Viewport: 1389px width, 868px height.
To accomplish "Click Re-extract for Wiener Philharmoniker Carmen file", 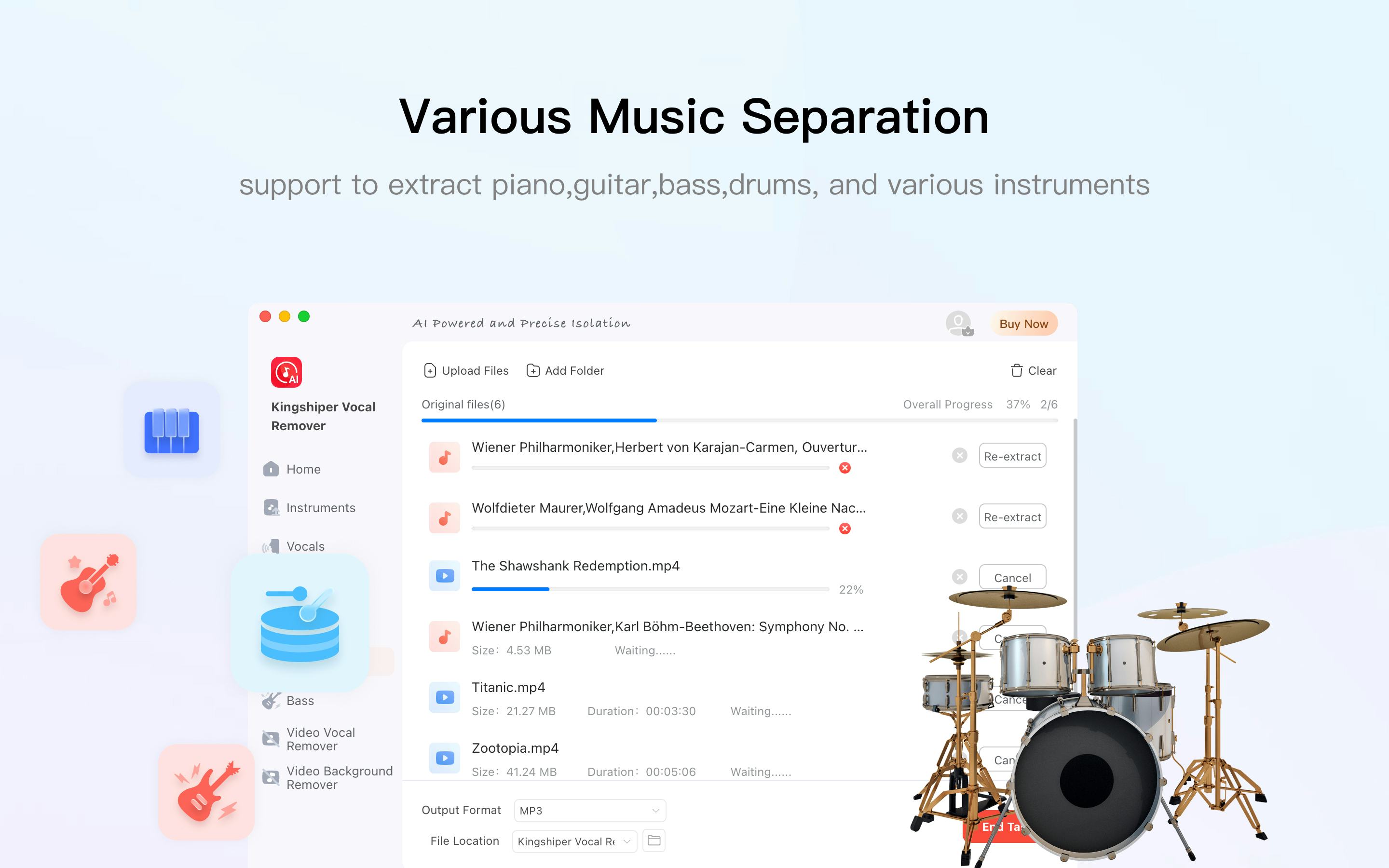I will tap(1011, 455).
